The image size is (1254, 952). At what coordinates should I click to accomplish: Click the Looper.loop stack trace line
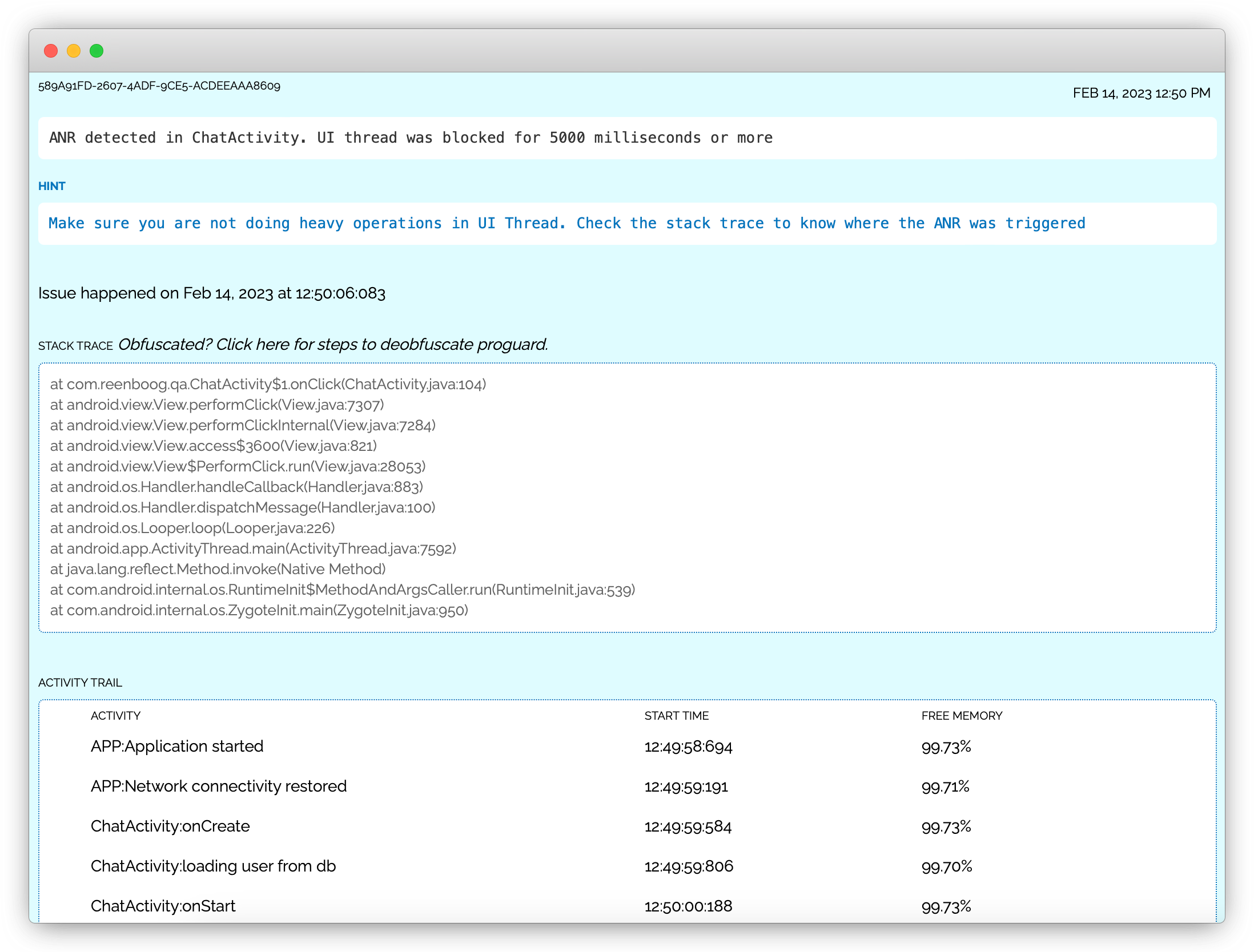click(192, 528)
